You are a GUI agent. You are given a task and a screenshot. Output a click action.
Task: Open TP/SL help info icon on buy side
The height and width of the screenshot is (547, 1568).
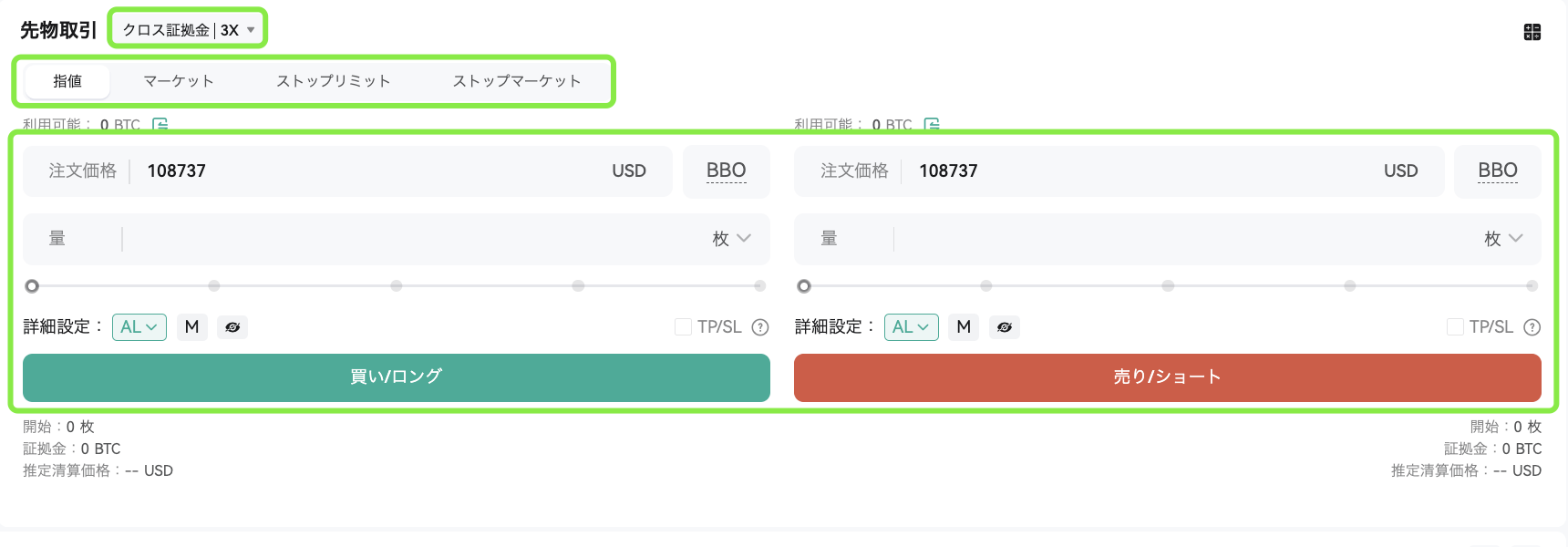click(x=760, y=327)
